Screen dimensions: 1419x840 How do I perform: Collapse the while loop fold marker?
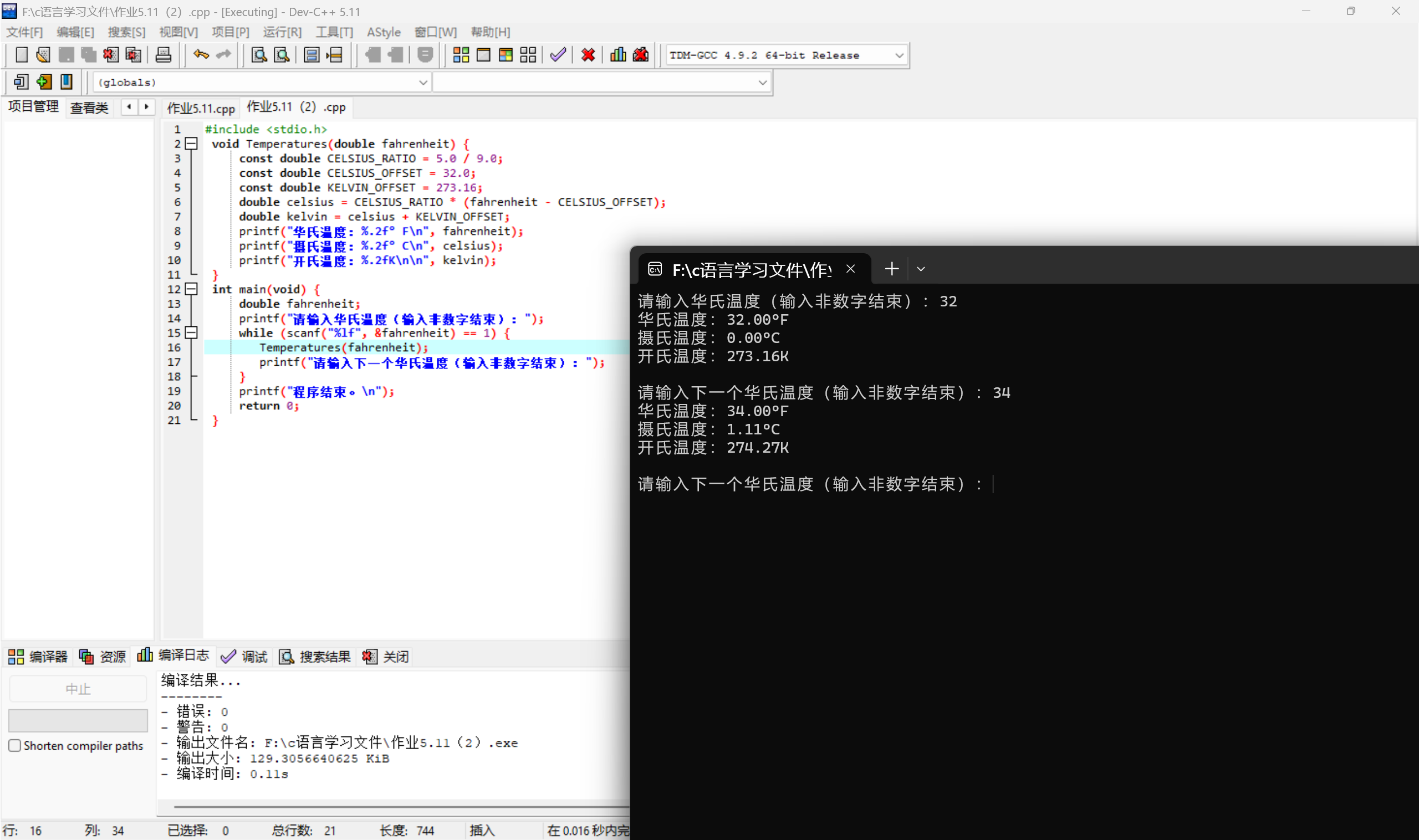click(x=192, y=333)
